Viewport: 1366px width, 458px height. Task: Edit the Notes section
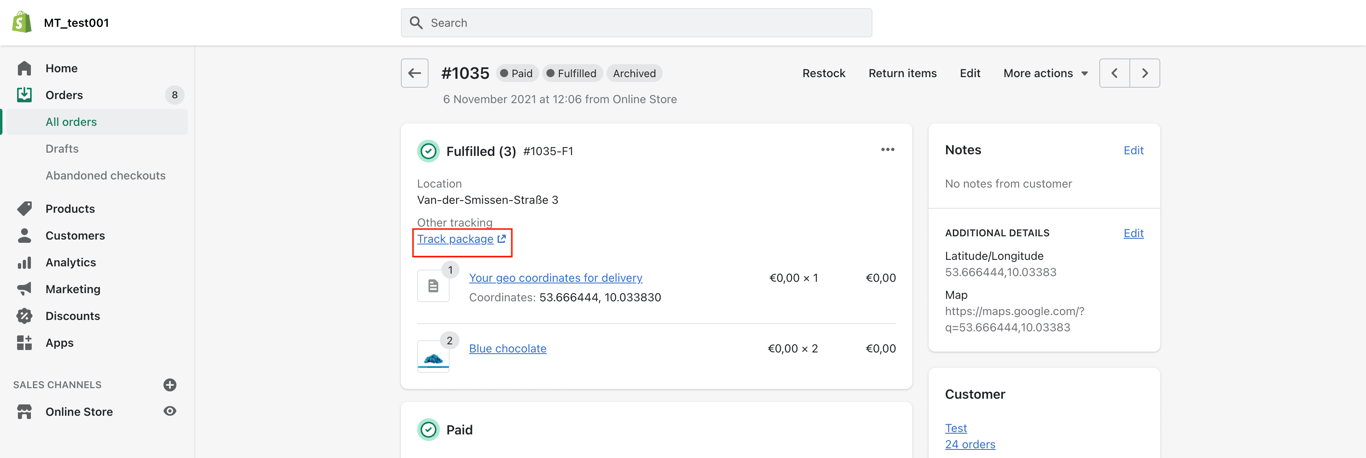pos(1133,150)
